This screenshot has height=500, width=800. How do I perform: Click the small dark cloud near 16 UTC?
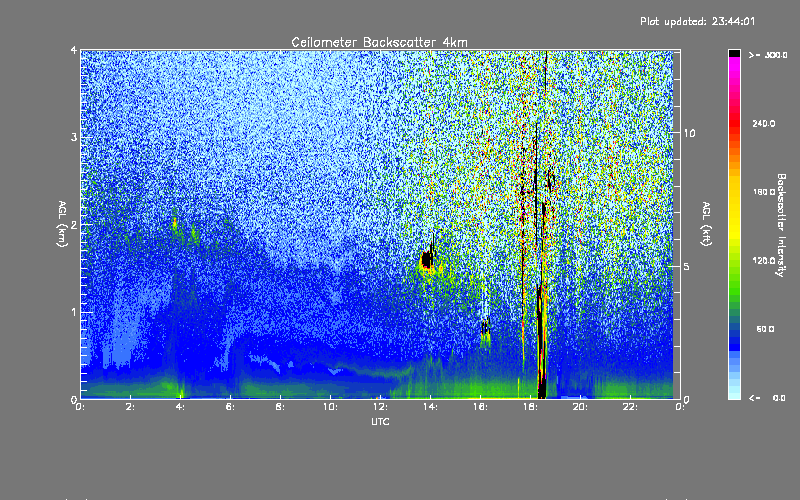[x=485, y=327]
